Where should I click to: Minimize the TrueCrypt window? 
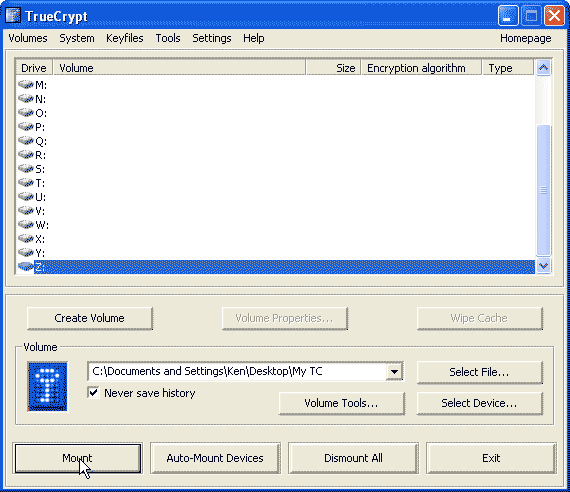pos(508,16)
